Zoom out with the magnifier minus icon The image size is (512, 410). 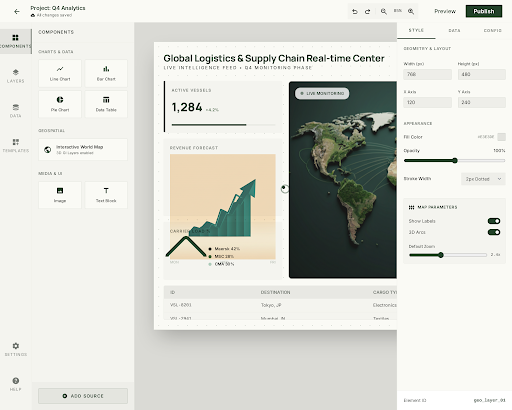(384, 12)
